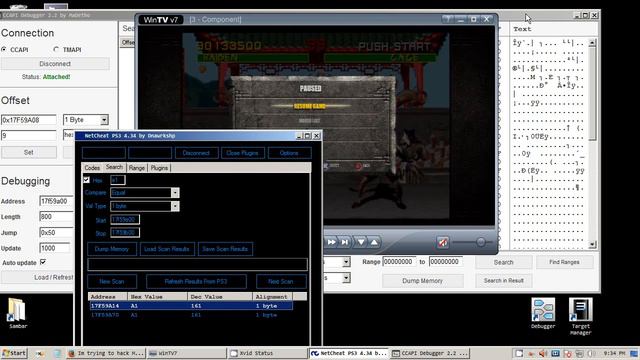Click the Range start field 00000000
The width and height of the screenshot is (640, 360).
coord(399,262)
